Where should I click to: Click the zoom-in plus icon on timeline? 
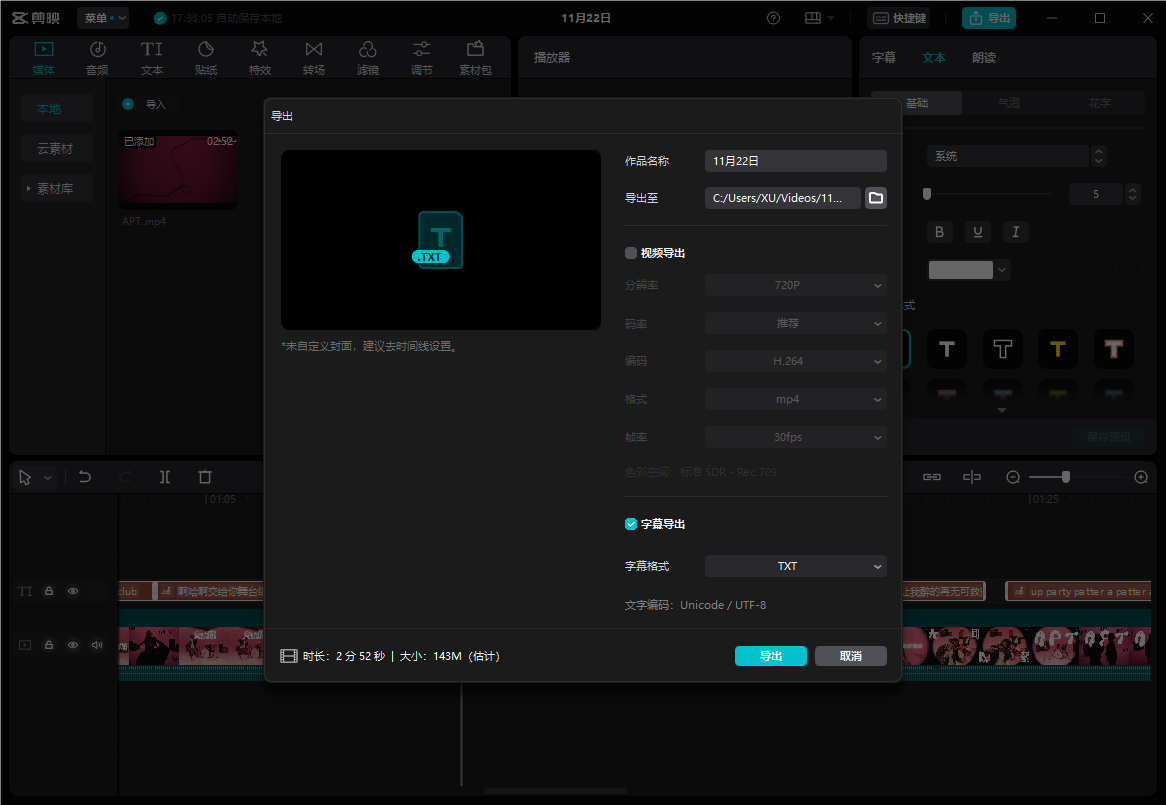tap(1141, 477)
